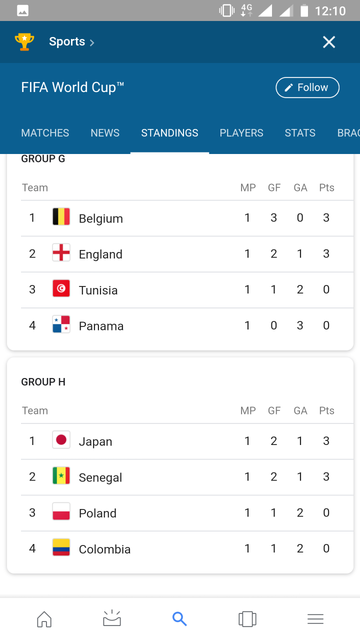
Task: Open the Home icon in bottom bar
Action: click(x=44, y=619)
